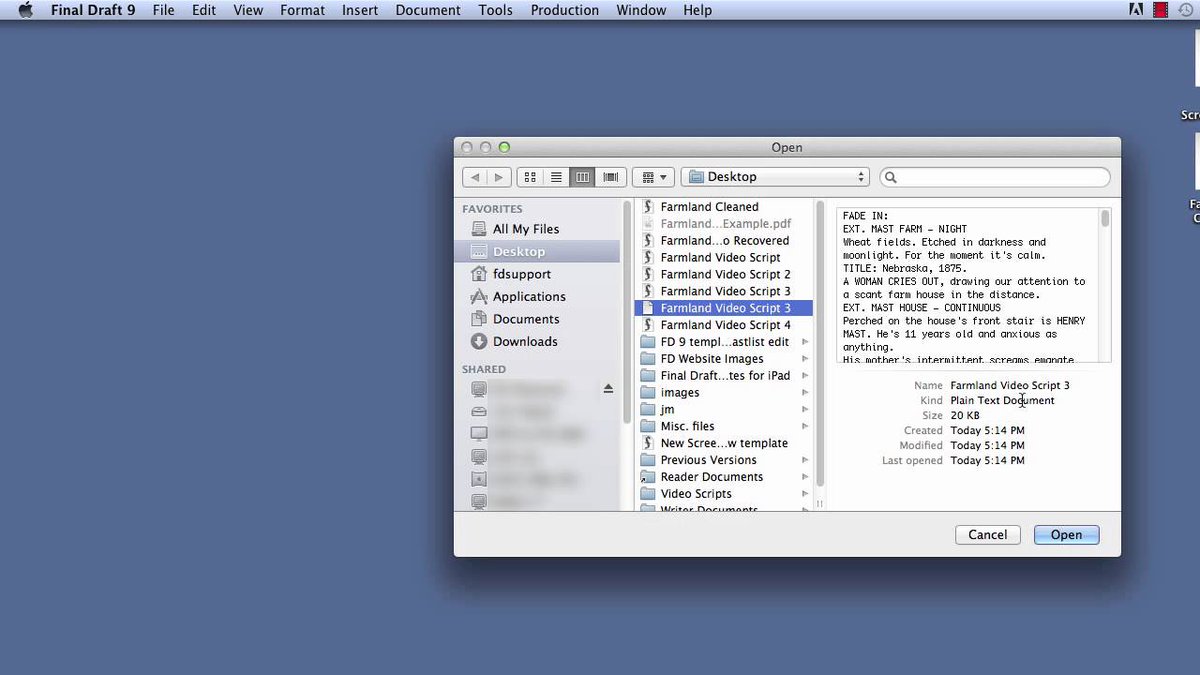
Task: Expand the FD Website Images folder arrow
Action: coord(806,359)
